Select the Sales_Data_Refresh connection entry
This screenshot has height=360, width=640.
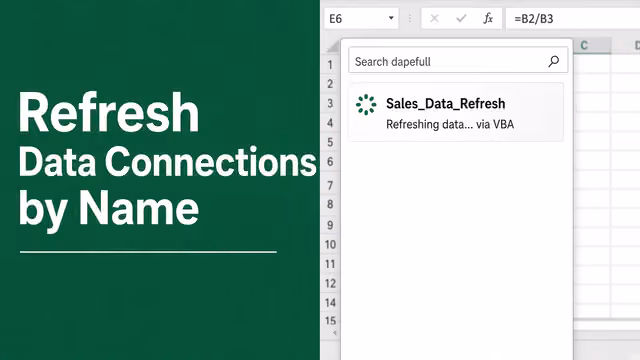click(x=456, y=112)
